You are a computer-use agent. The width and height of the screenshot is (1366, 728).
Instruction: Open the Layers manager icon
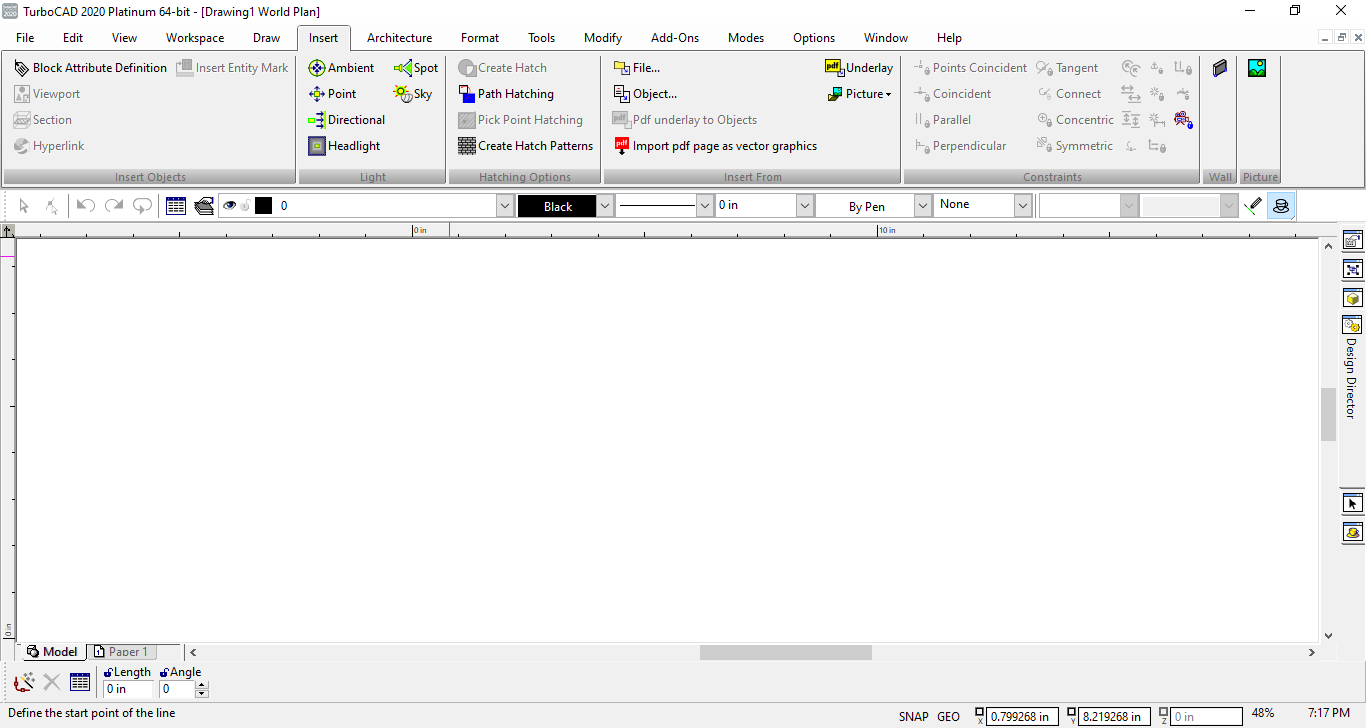pyautogui.click(x=204, y=206)
